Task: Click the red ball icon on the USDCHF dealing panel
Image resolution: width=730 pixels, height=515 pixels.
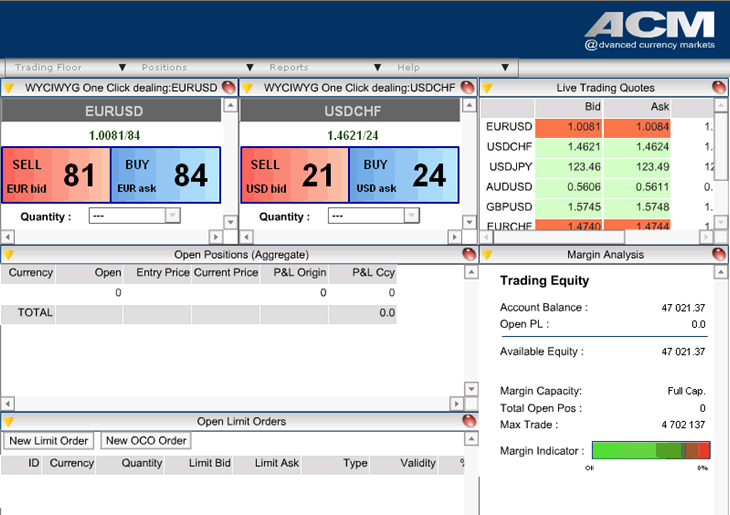Action: [467, 87]
